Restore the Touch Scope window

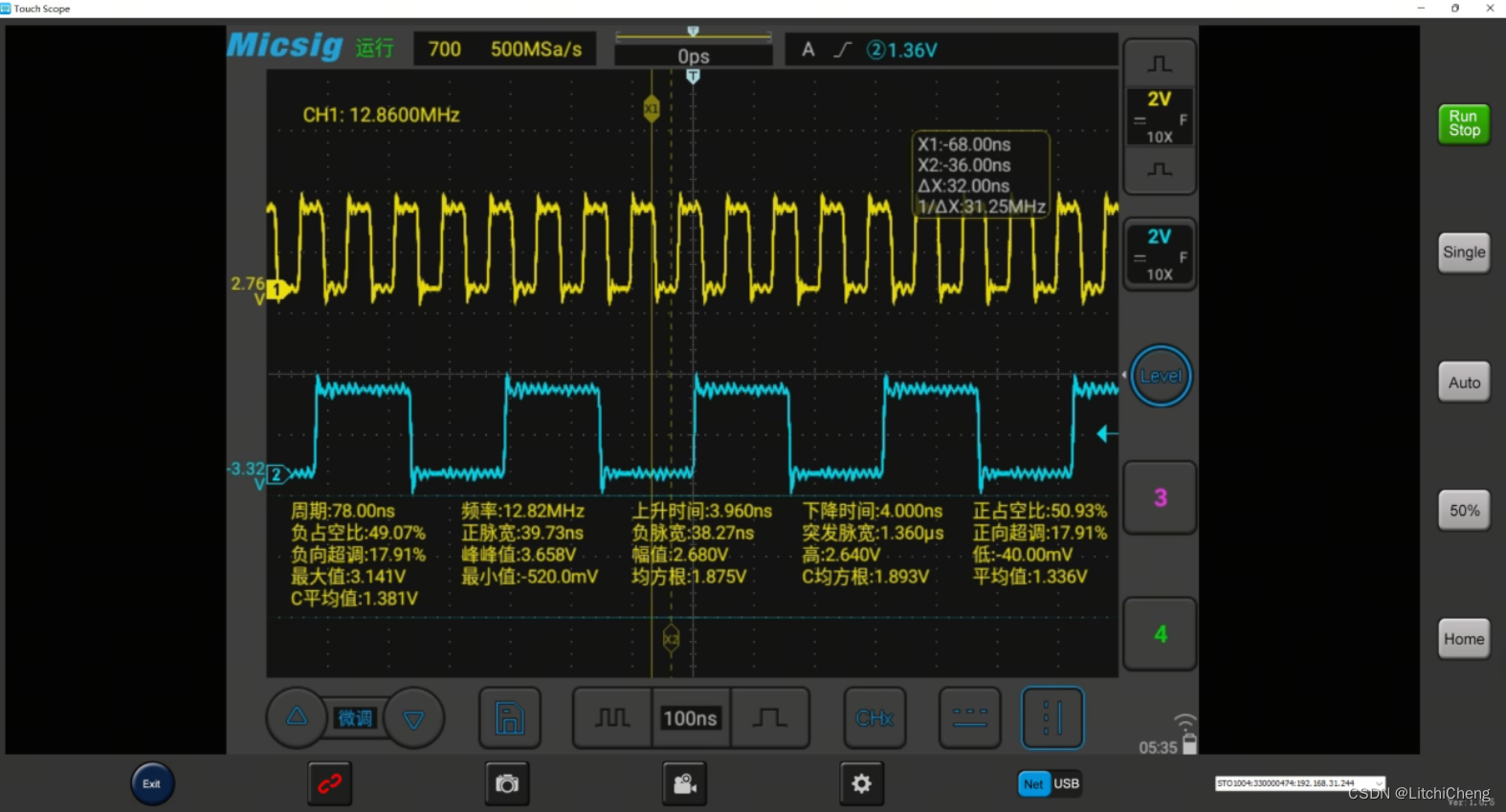[x=1455, y=8]
